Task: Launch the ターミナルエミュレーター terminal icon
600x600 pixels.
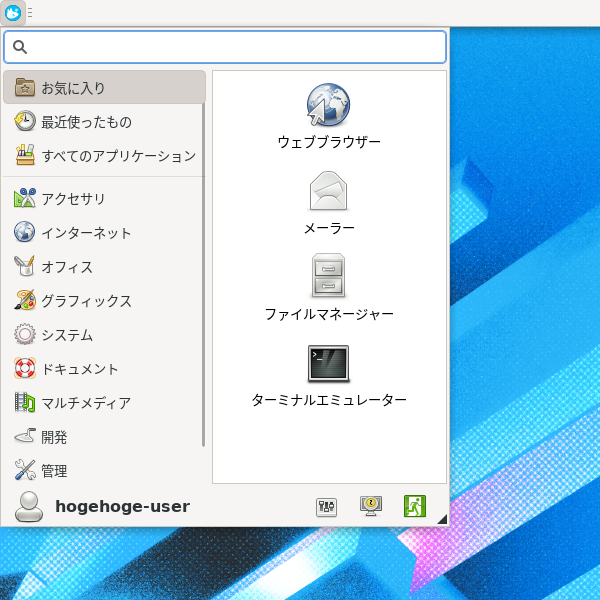Action: coord(328,364)
